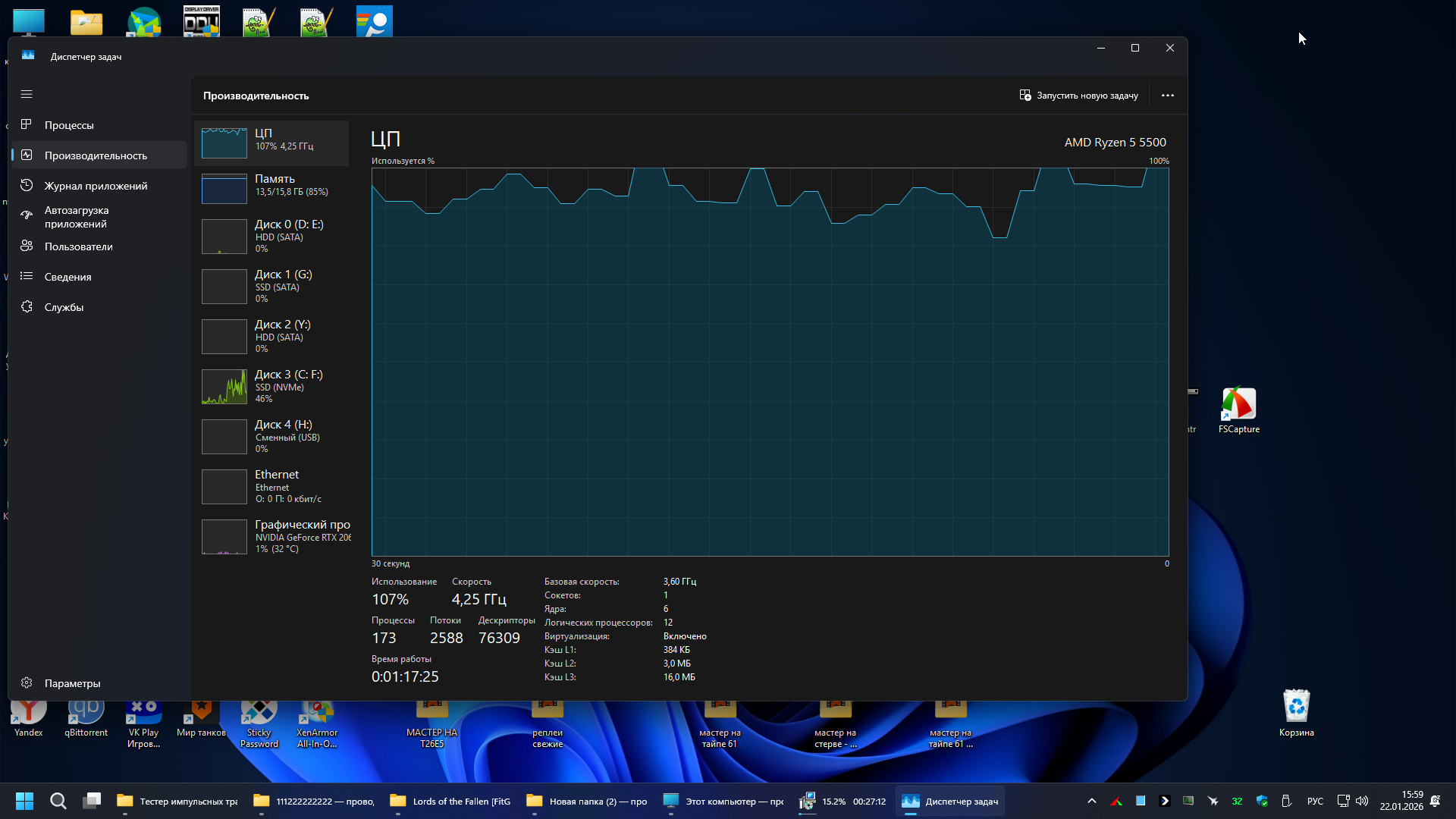The width and height of the screenshot is (1456, 819).
Task: Select the App history clock icon
Action: click(27, 185)
